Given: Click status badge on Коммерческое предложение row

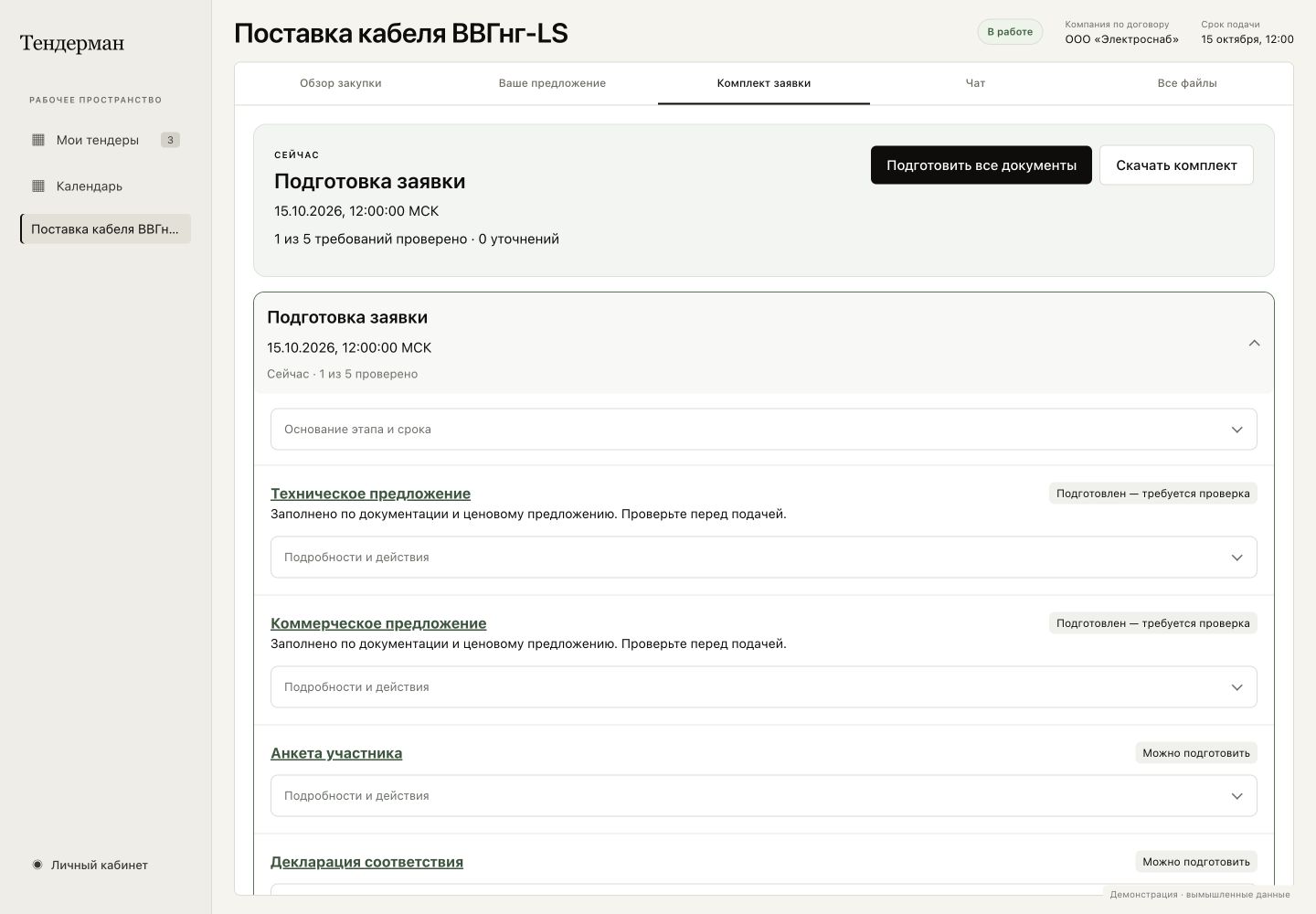Looking at the screenshot, I should coord(1153,623).
